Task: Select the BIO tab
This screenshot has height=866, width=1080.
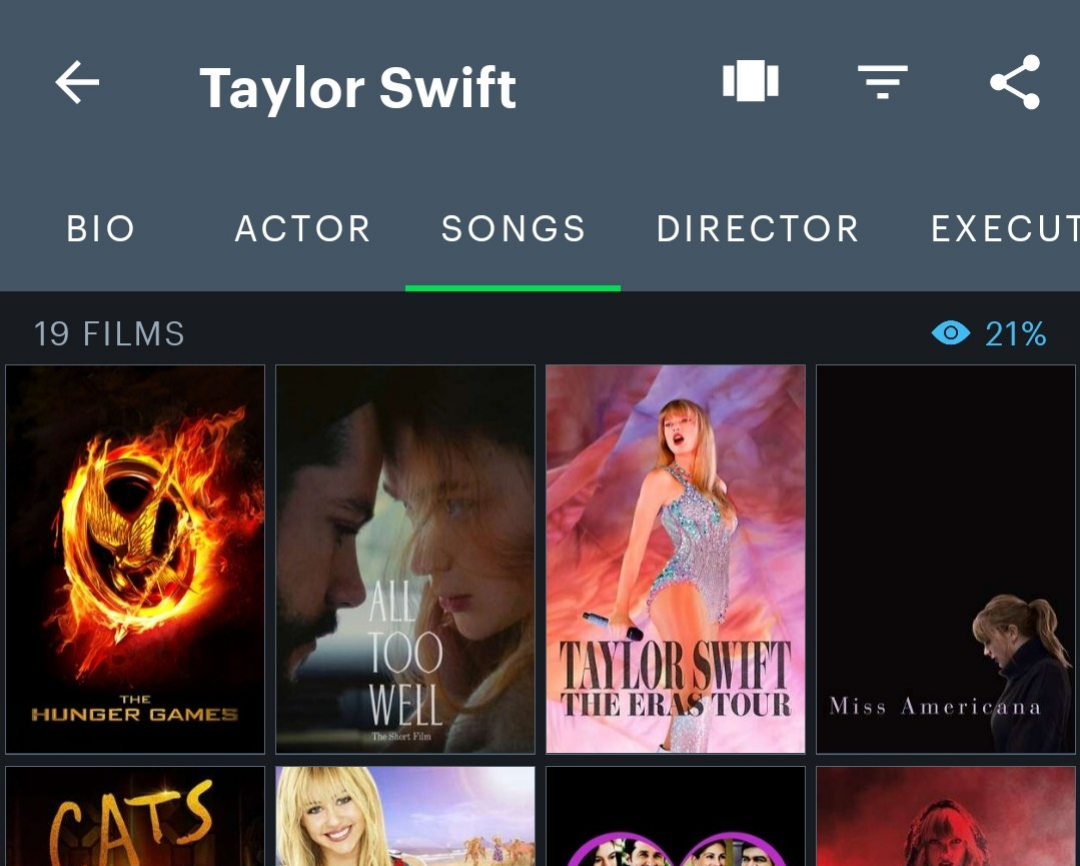Action: [x=100, y=229]
